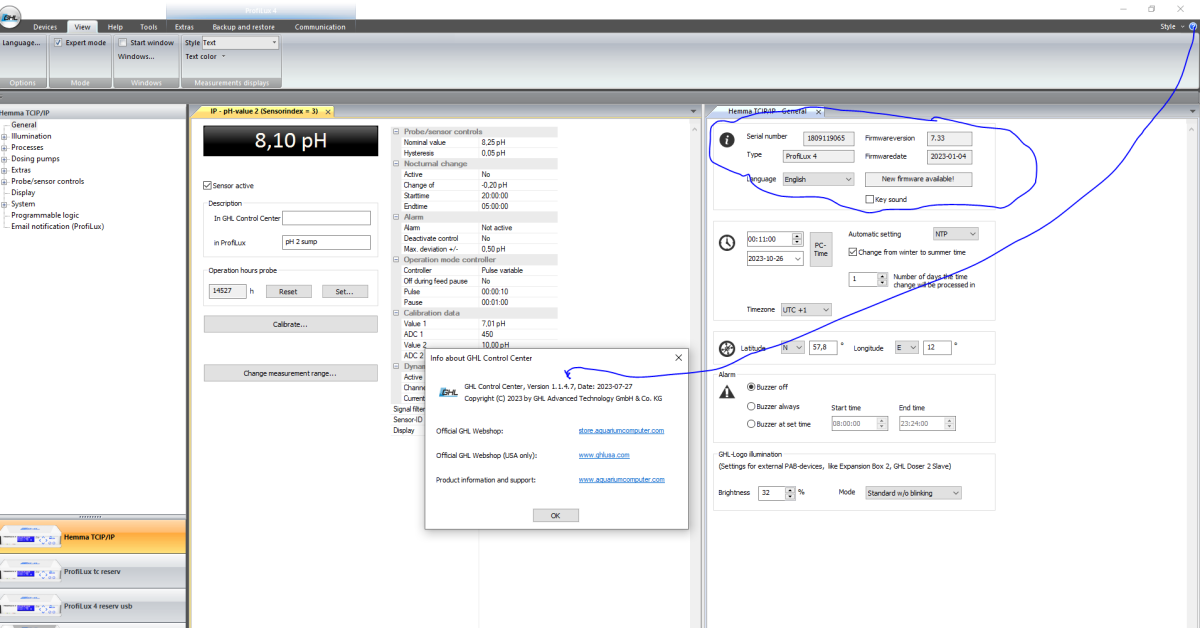Screen dimensions: 1200x628
Task: Open the Communication ribbon tab
Action: (320, 27)
